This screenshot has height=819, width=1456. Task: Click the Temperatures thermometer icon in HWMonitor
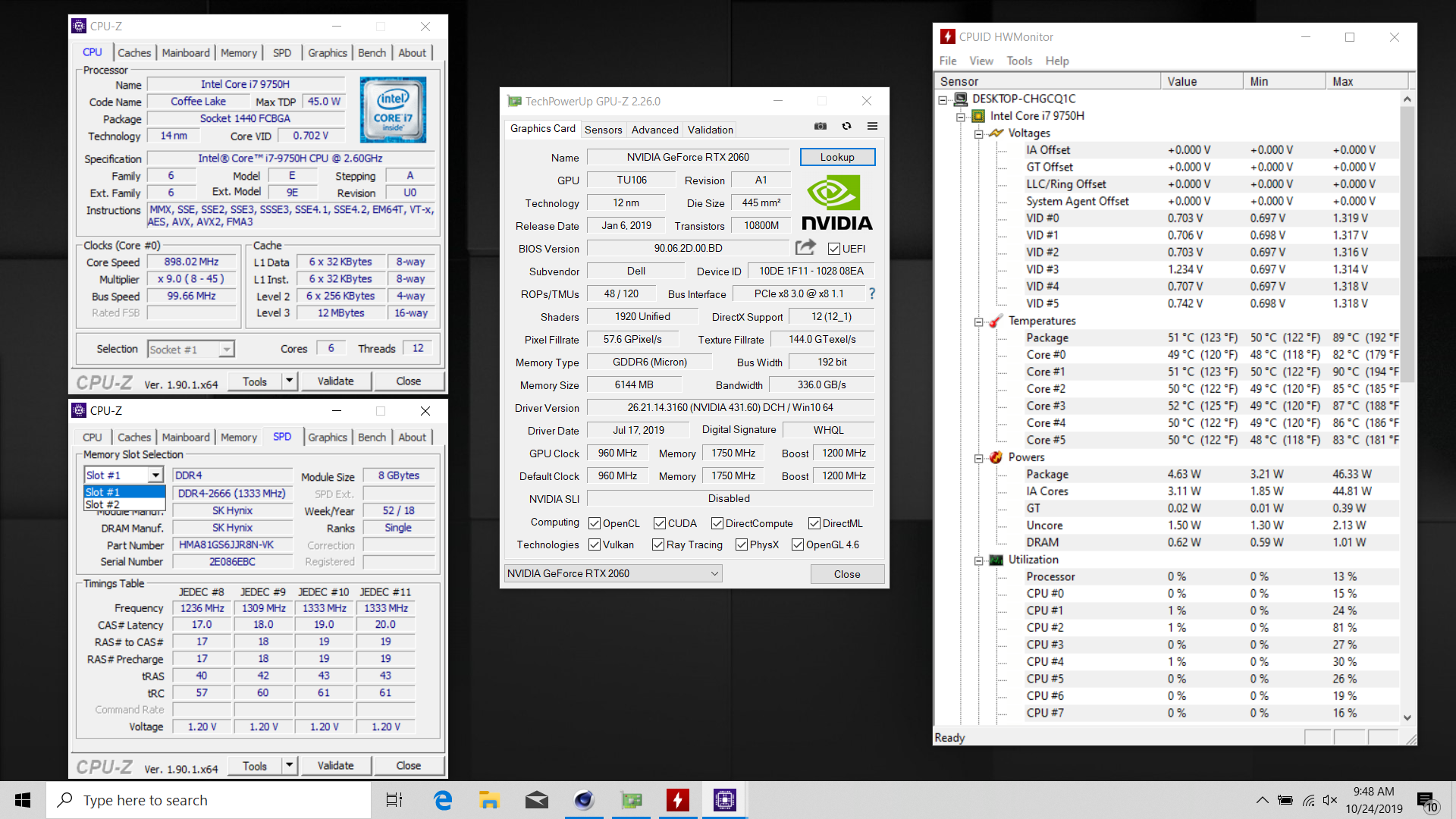click(x=996, y=321)
